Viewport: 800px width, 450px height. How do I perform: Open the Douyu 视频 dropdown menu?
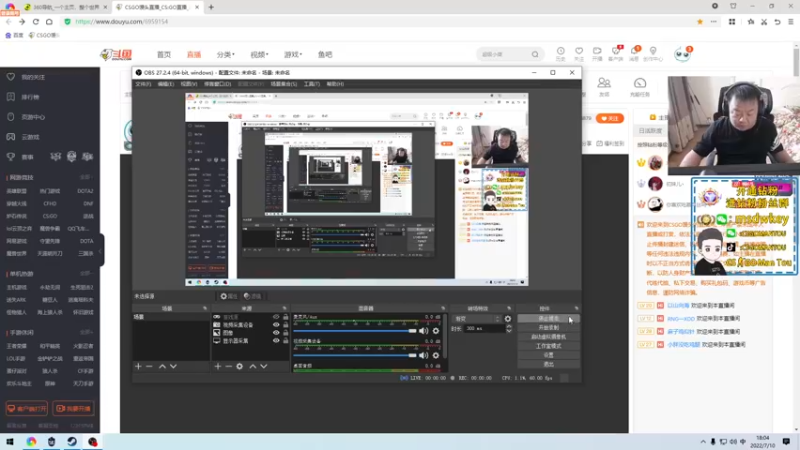click(259, 54)
